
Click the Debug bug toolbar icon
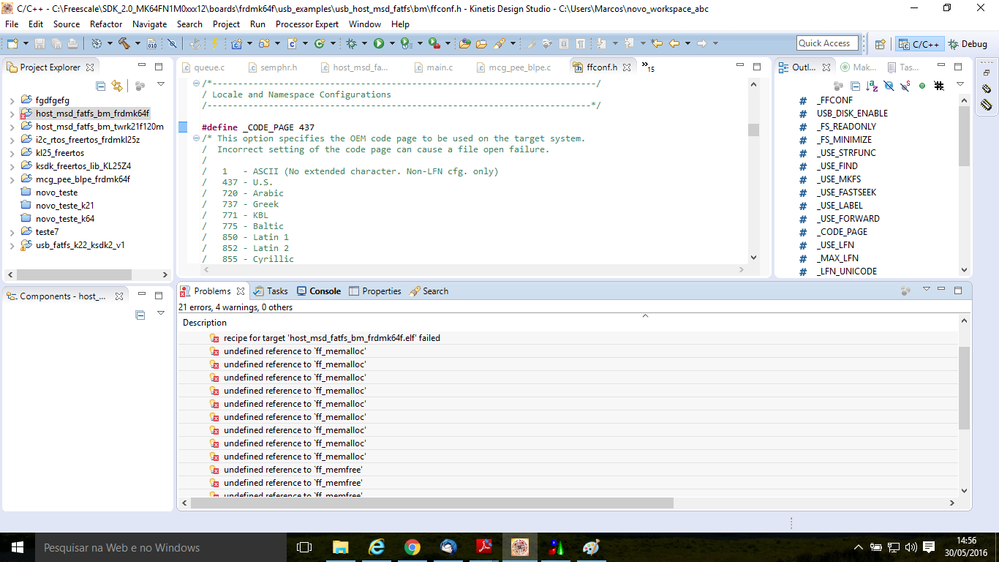point(351,43)
